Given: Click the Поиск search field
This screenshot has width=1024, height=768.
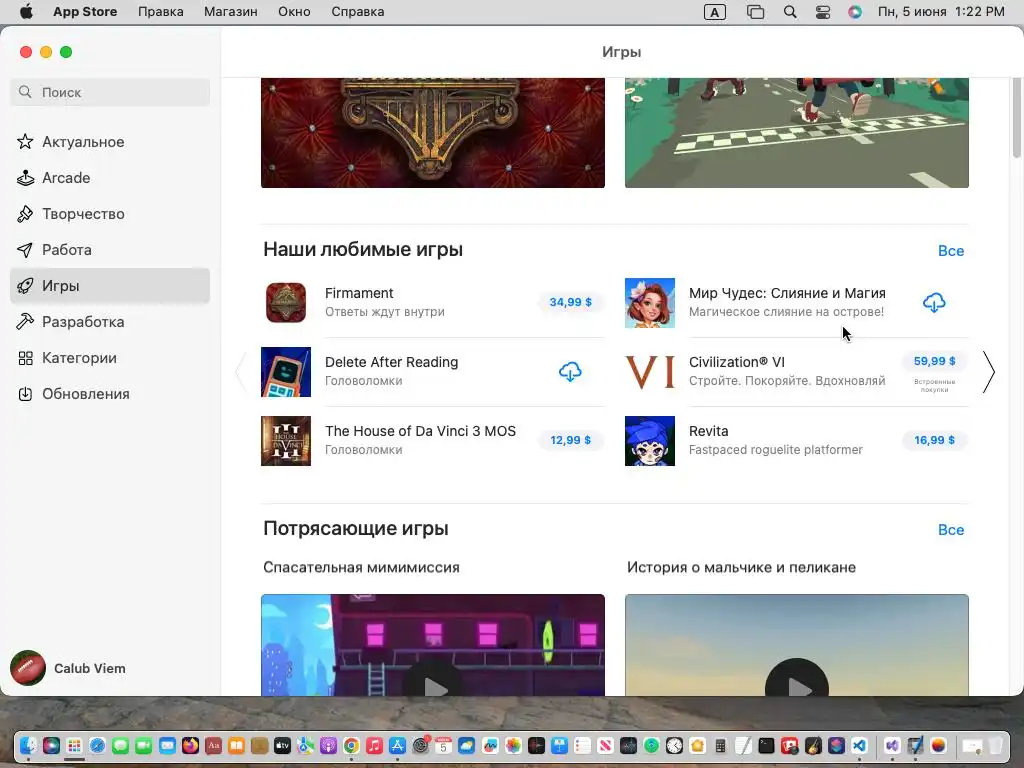Looking at the screenshot, I should tap(110, 92).
